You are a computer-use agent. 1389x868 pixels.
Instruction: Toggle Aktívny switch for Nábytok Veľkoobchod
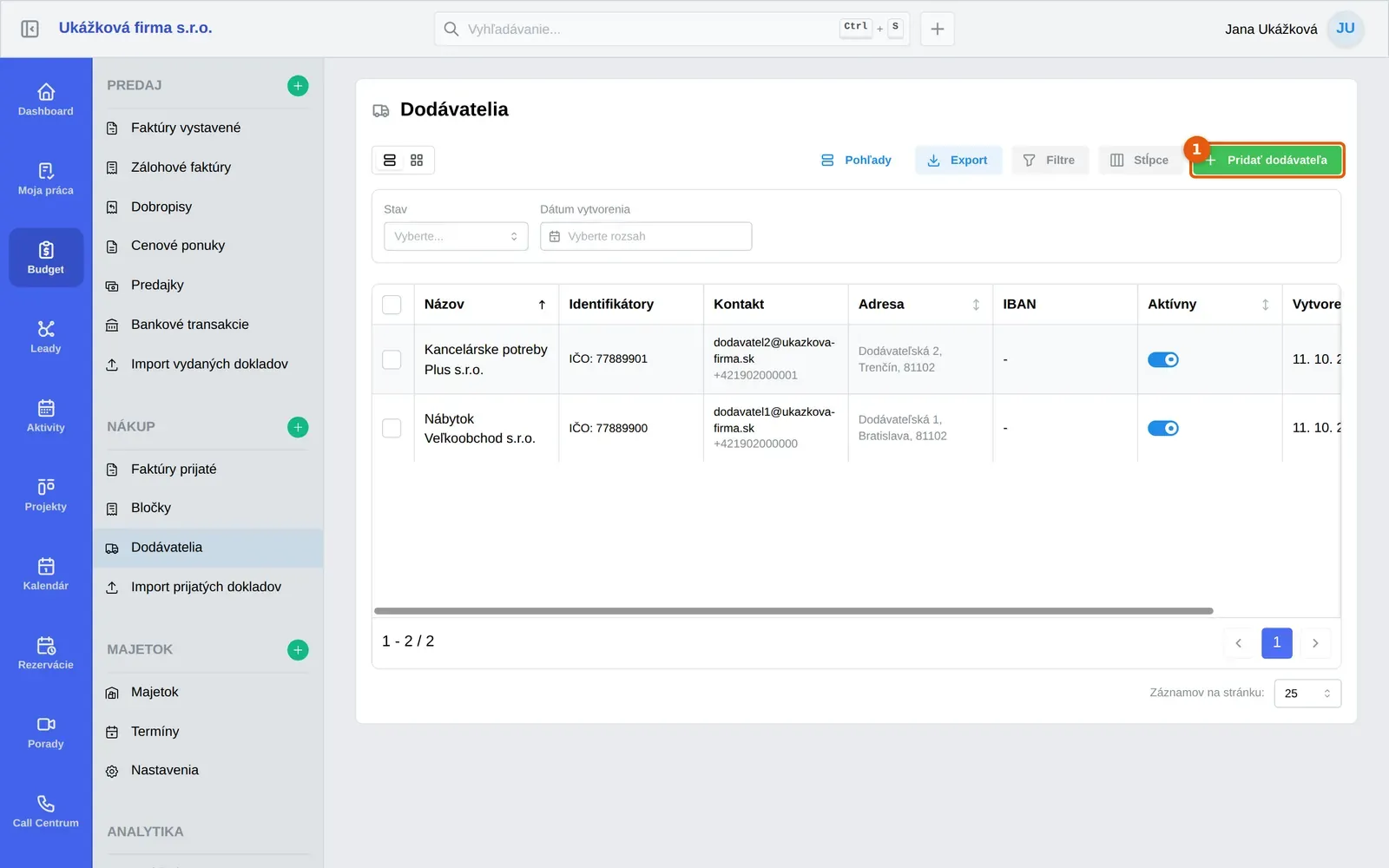pyautogui.click(x=1163, y=428)
